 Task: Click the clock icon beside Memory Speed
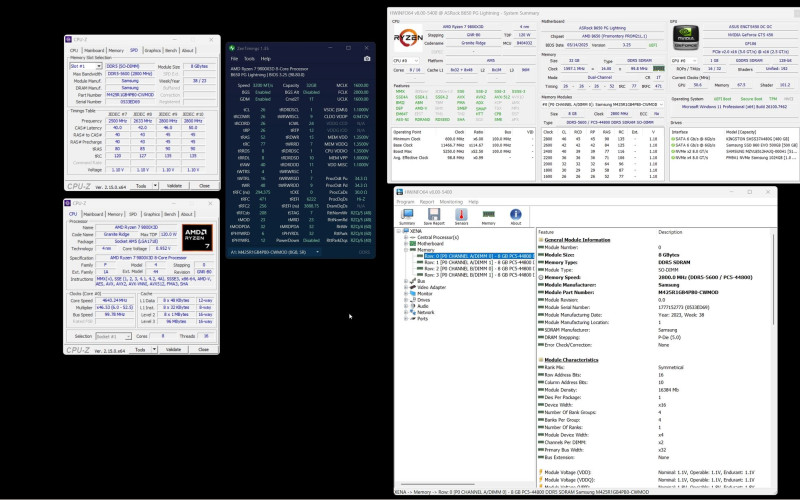coord(541,277)
